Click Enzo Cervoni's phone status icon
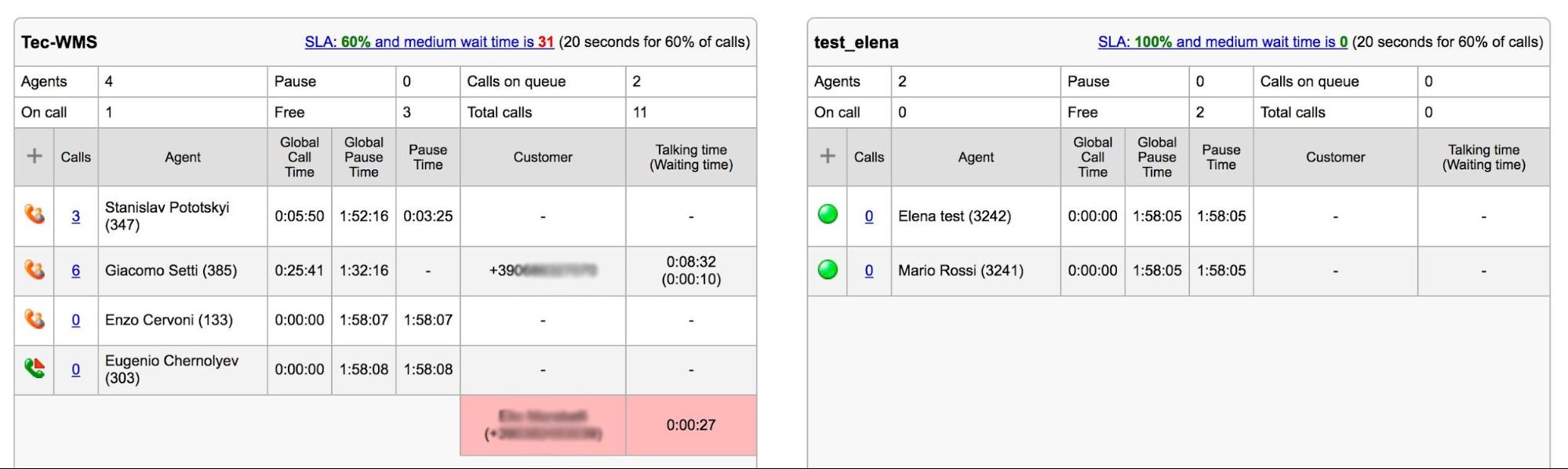This screenshot has height=469, width=1568. 35,319
